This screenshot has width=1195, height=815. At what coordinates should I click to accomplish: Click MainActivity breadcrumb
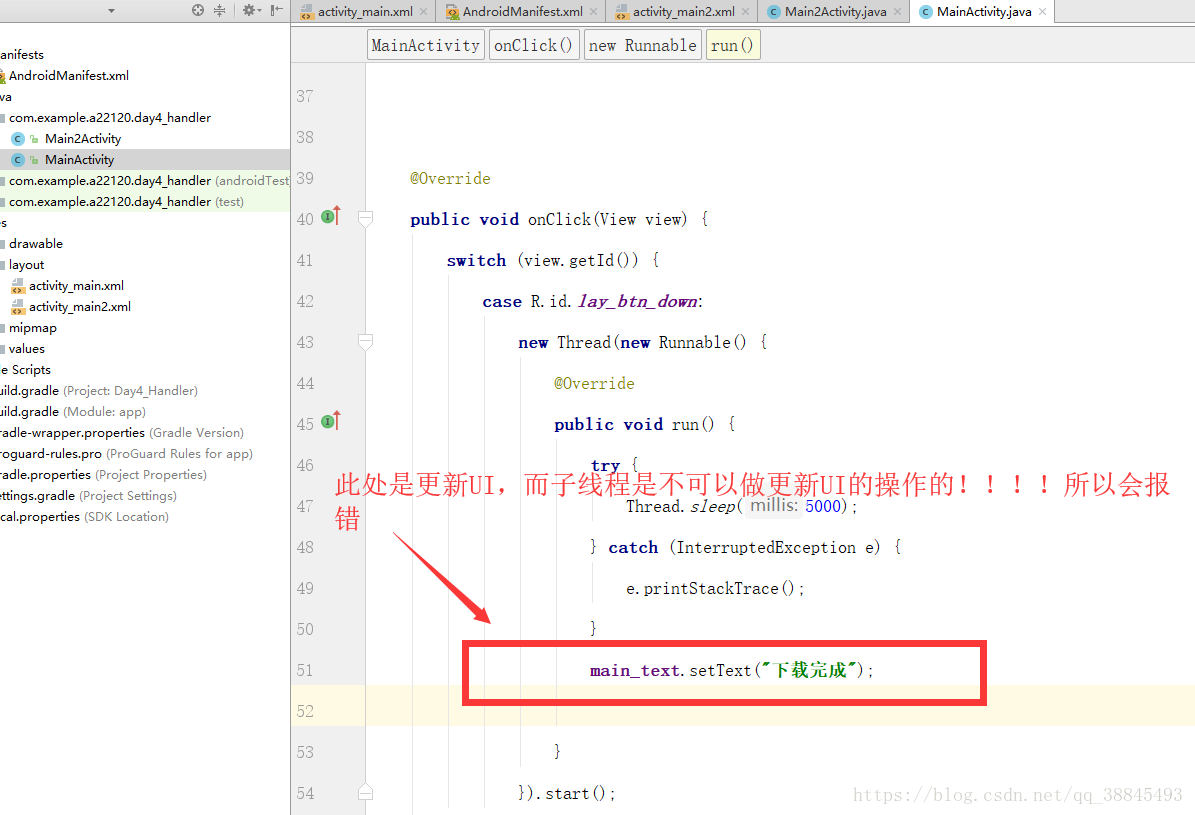coord(425,45)
